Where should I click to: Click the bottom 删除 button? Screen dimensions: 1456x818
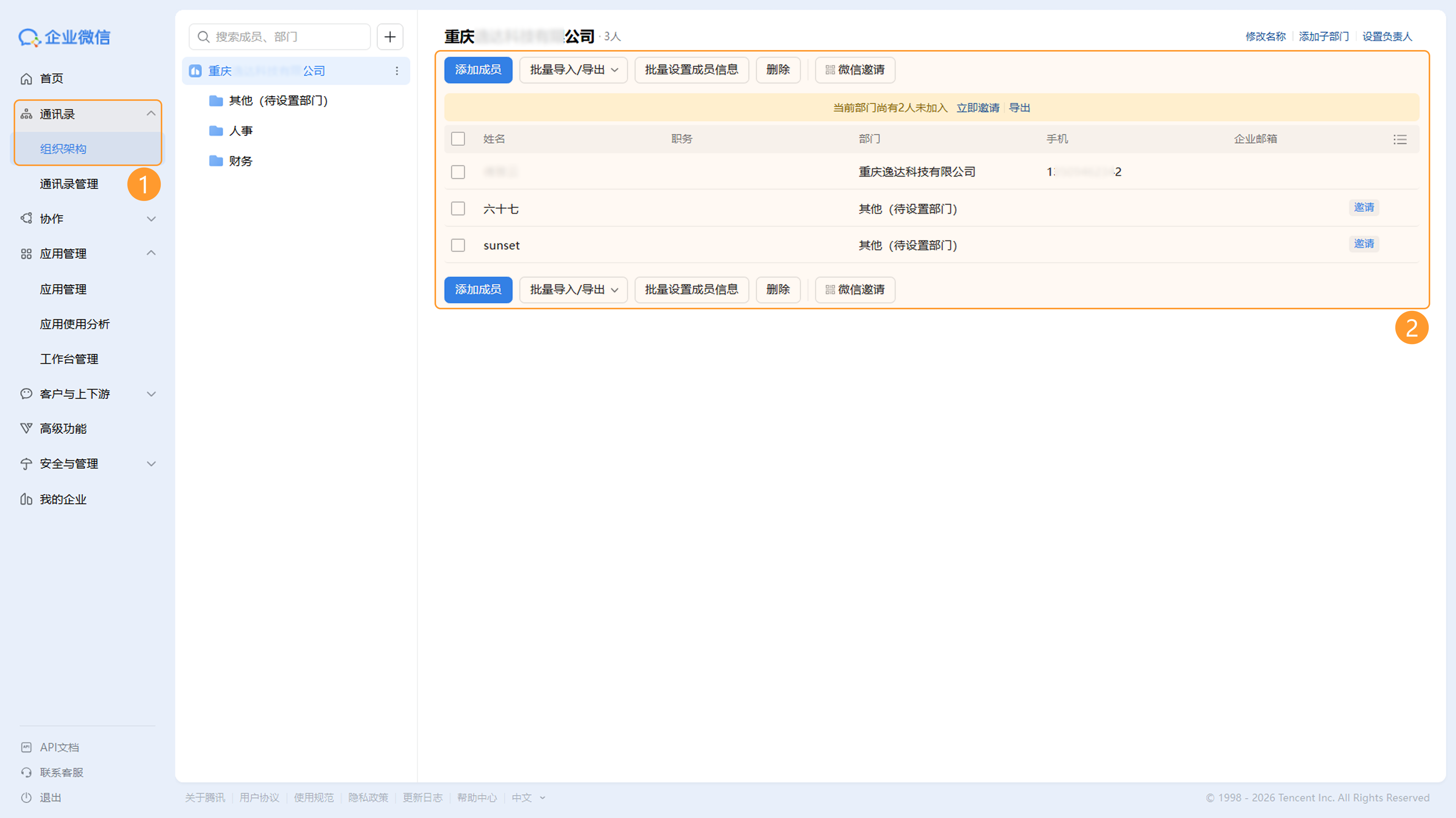(x=778, y=290)
